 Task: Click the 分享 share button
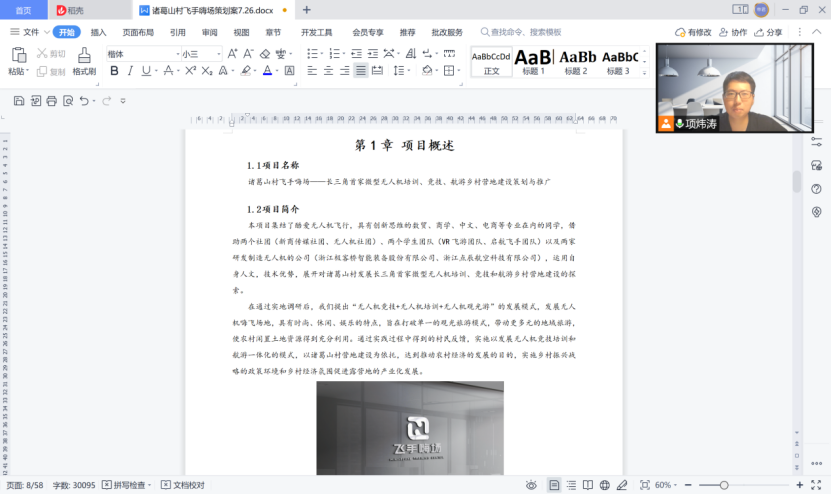coord(768,32)
